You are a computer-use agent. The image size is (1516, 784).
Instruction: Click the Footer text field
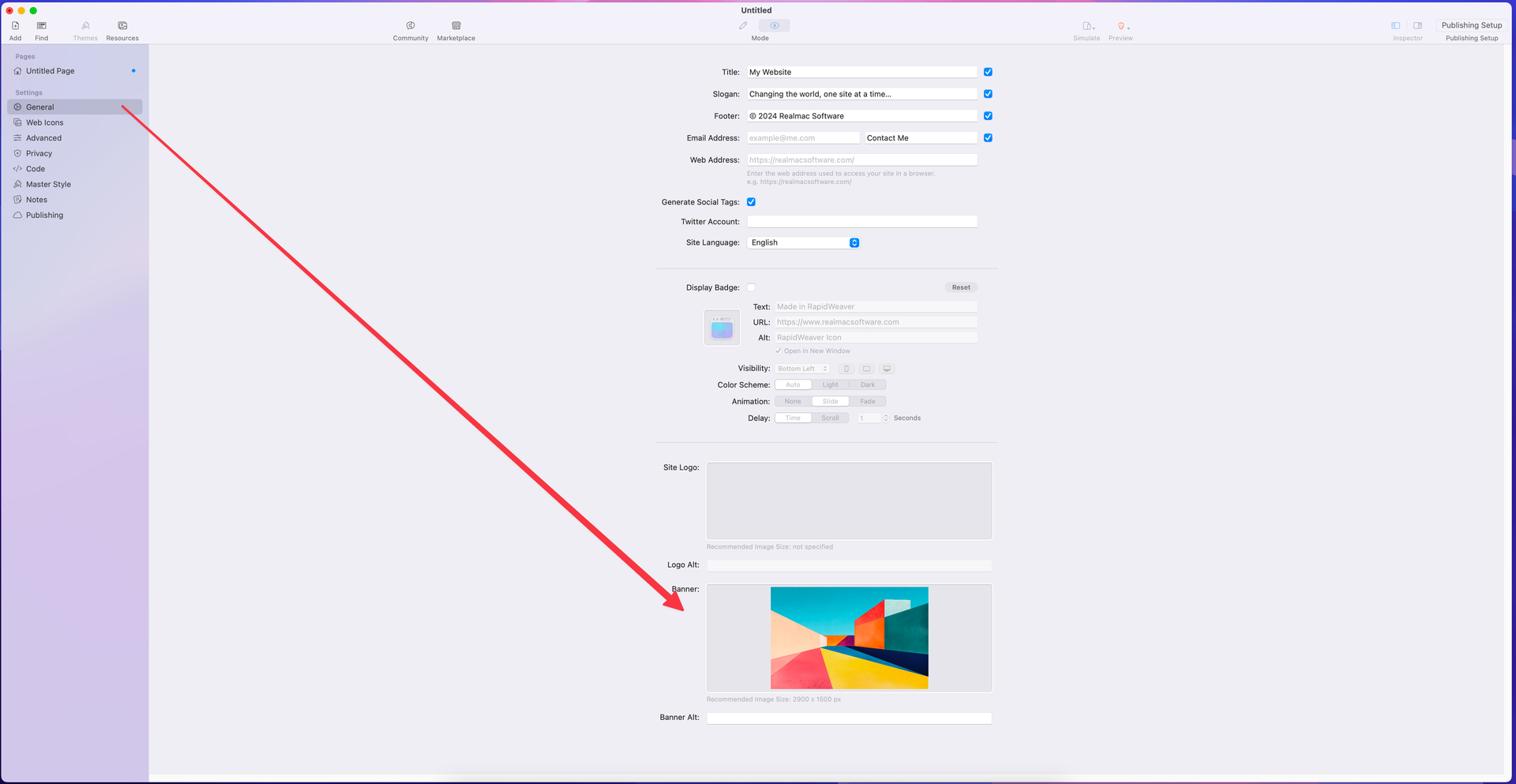coord(862,116)
